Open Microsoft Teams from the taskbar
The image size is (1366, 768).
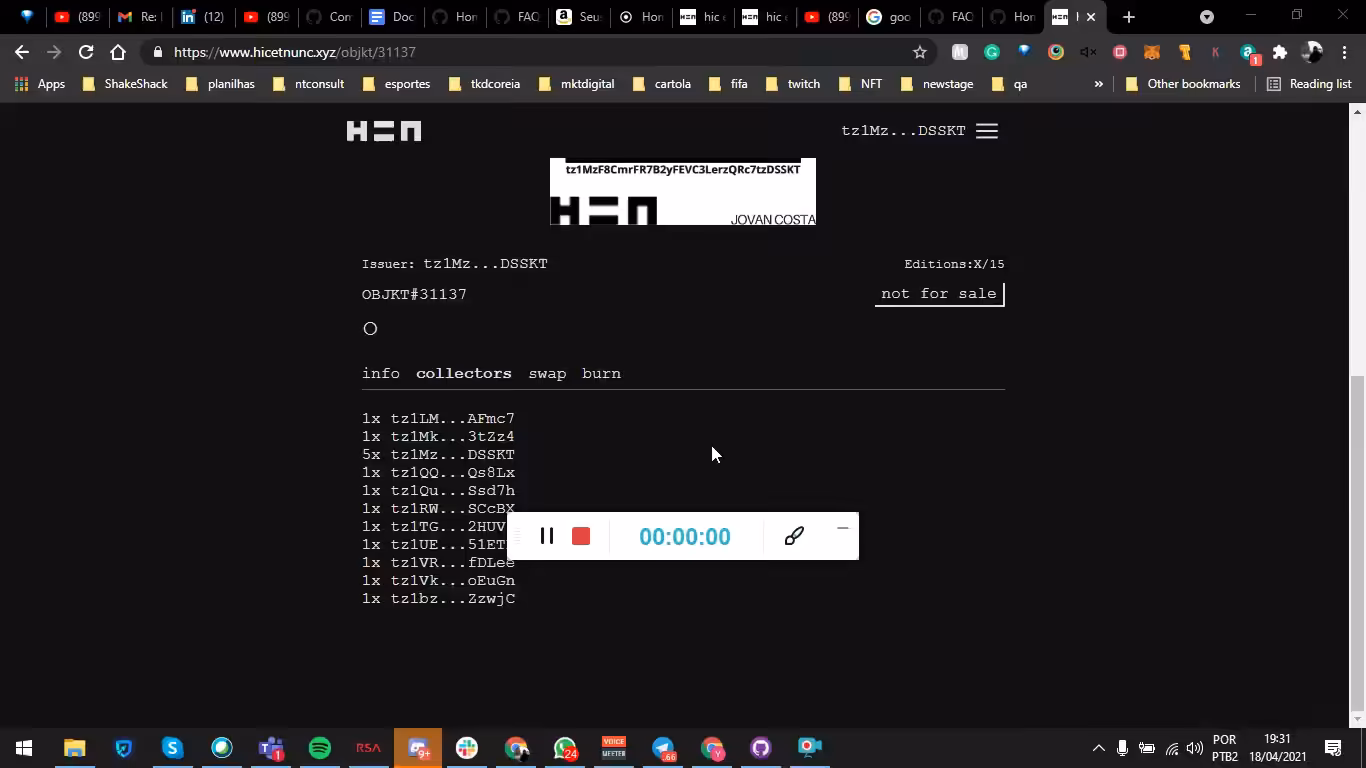[x=271, y=748]
